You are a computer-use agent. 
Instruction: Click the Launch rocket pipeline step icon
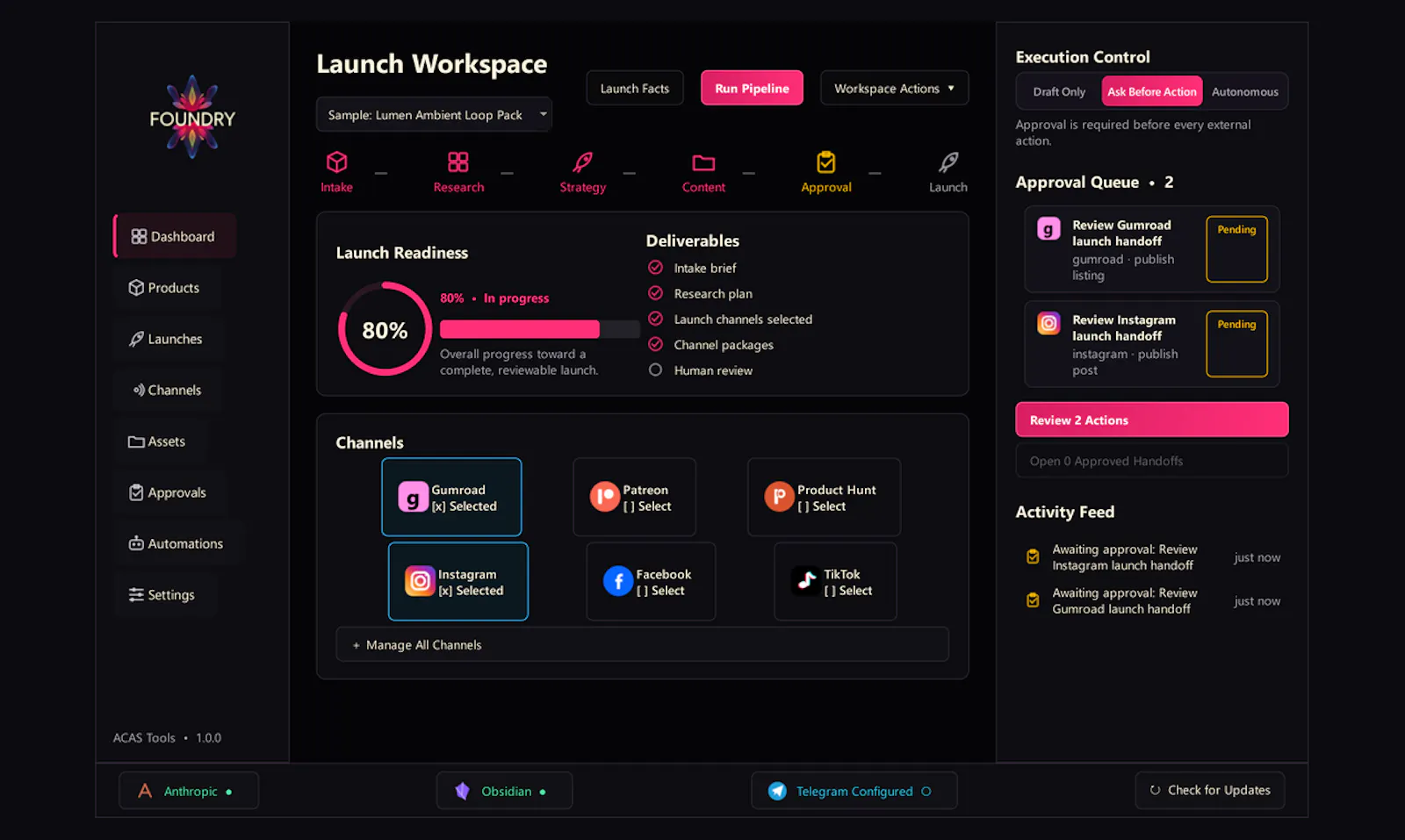tap(948, 162)
